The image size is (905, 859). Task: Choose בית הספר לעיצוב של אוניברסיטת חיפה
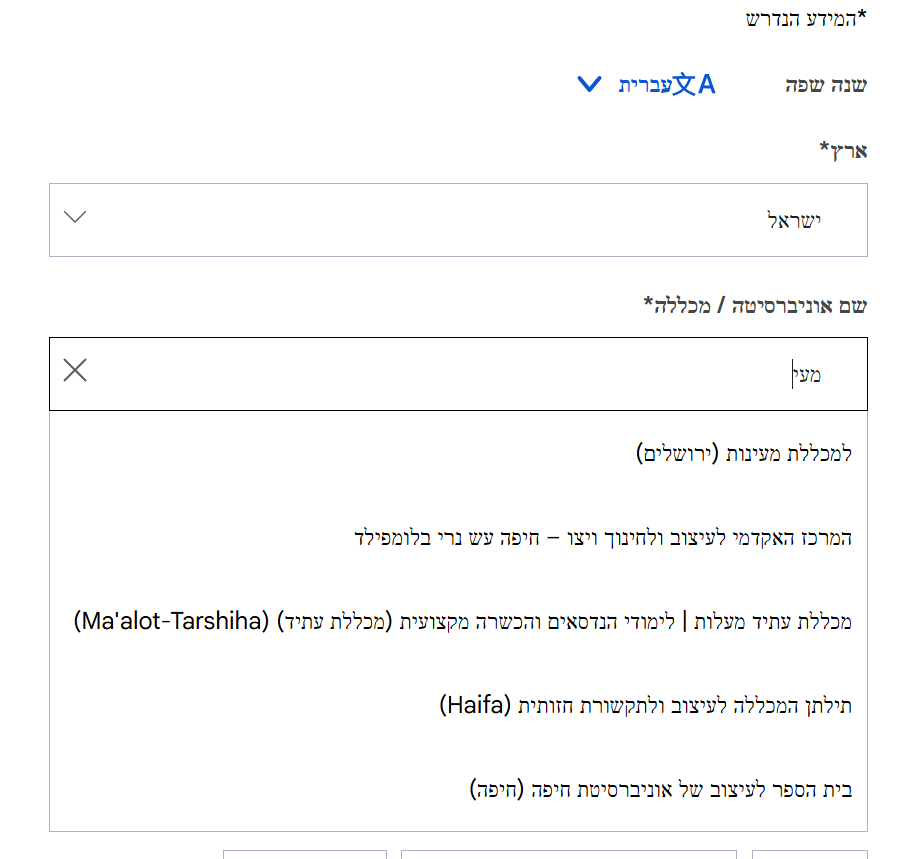point(661,790)
